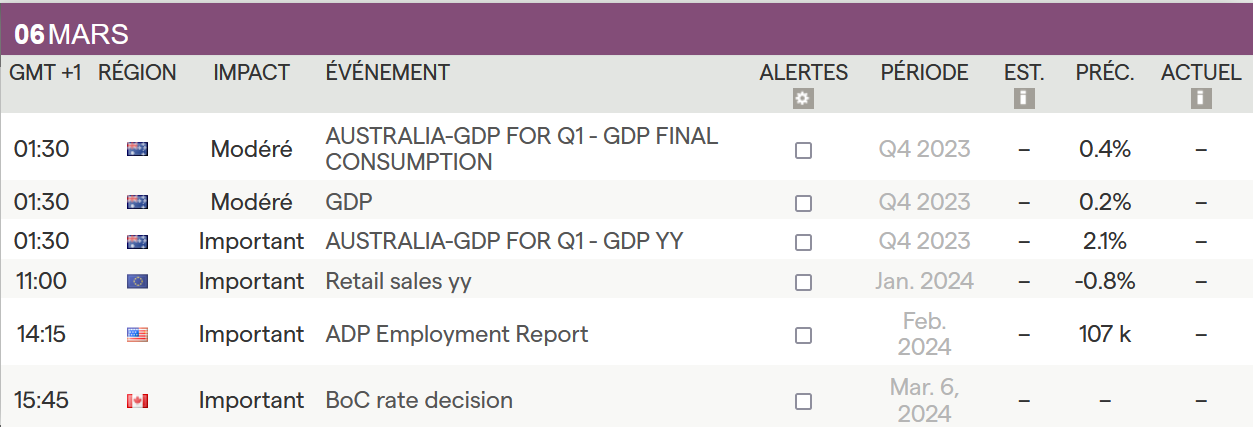Image resolution: width=1255 pixels, height=427 pixels.
Task: Click the Canadian flag icon
Action: click(138, 401)
